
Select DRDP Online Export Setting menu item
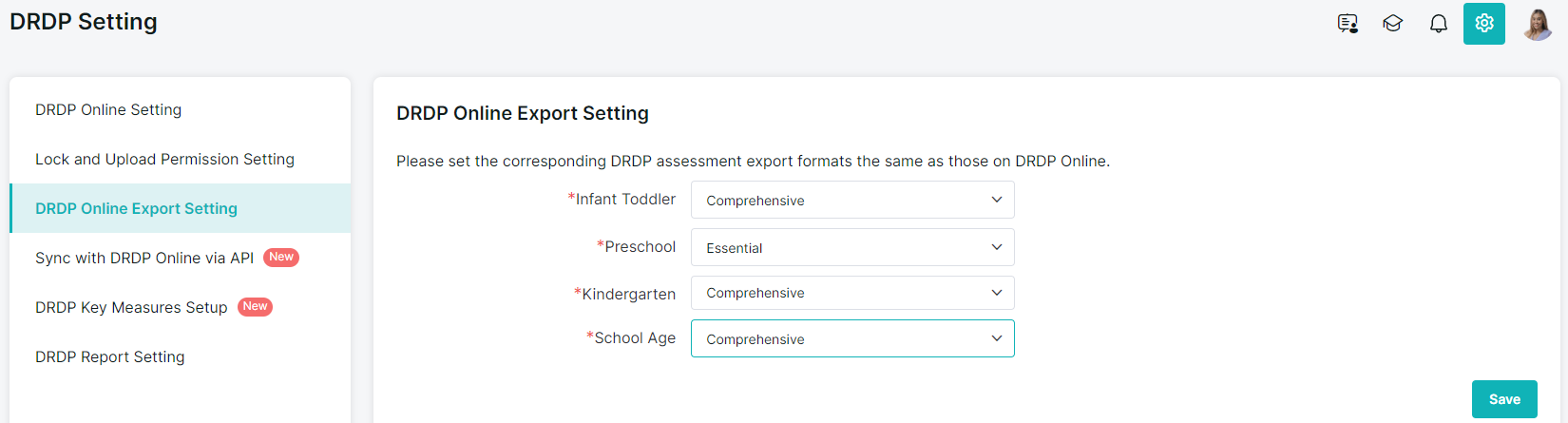[136, 209]
